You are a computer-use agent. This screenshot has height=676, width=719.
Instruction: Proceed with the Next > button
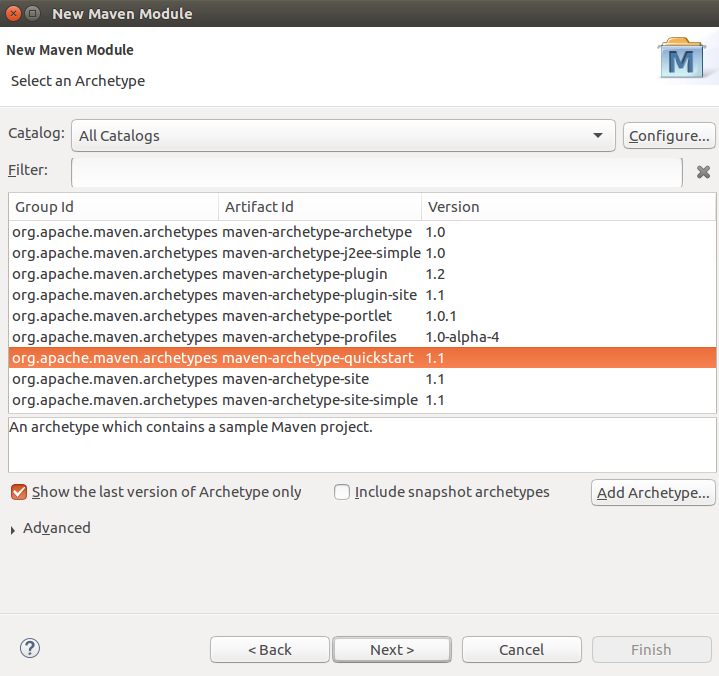[392, 649]
